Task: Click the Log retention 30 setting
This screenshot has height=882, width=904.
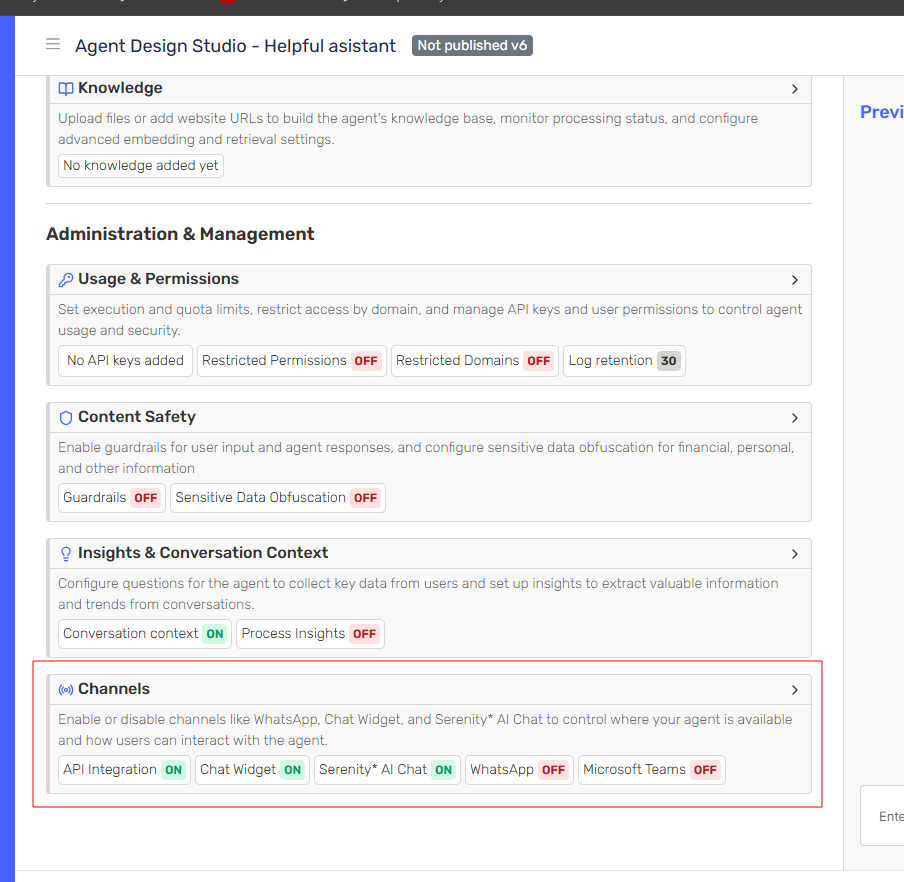Action: pyautogui.click(x=625, y=361)
